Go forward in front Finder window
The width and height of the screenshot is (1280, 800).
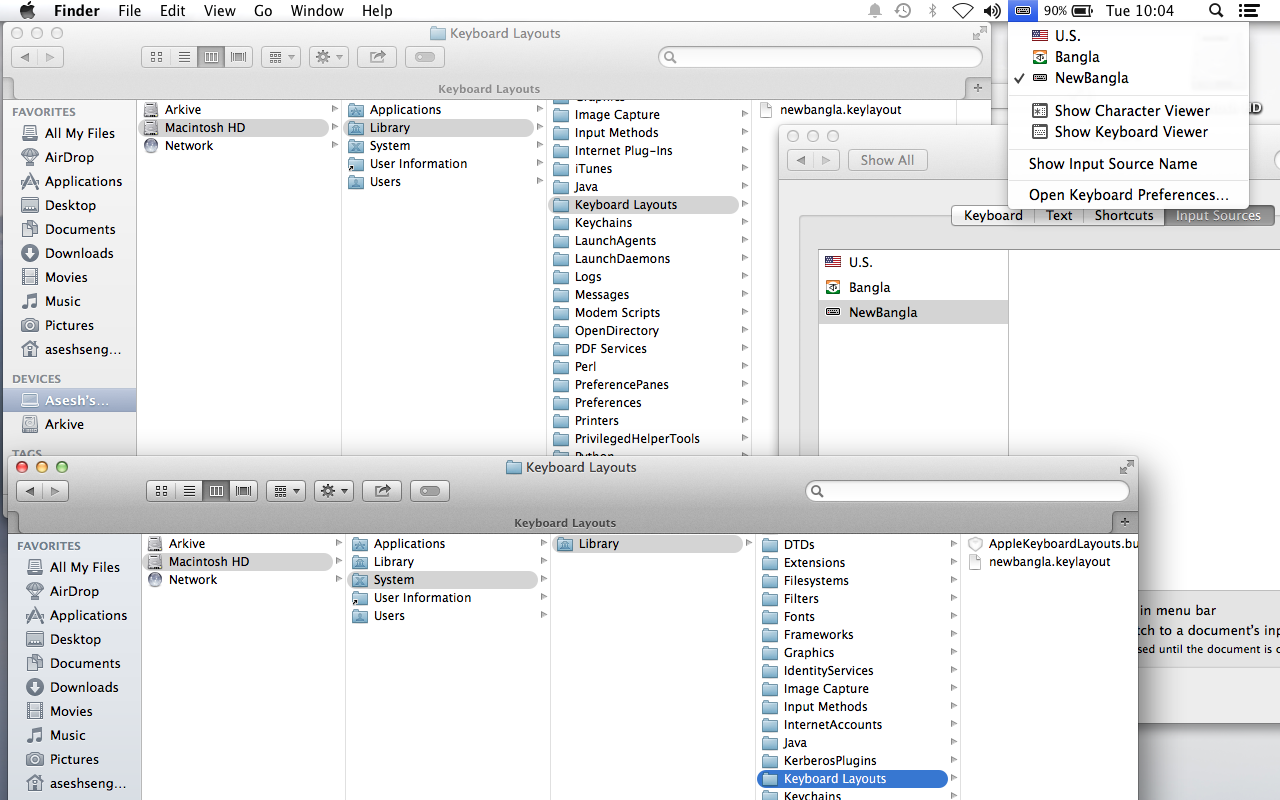[56, 491]
